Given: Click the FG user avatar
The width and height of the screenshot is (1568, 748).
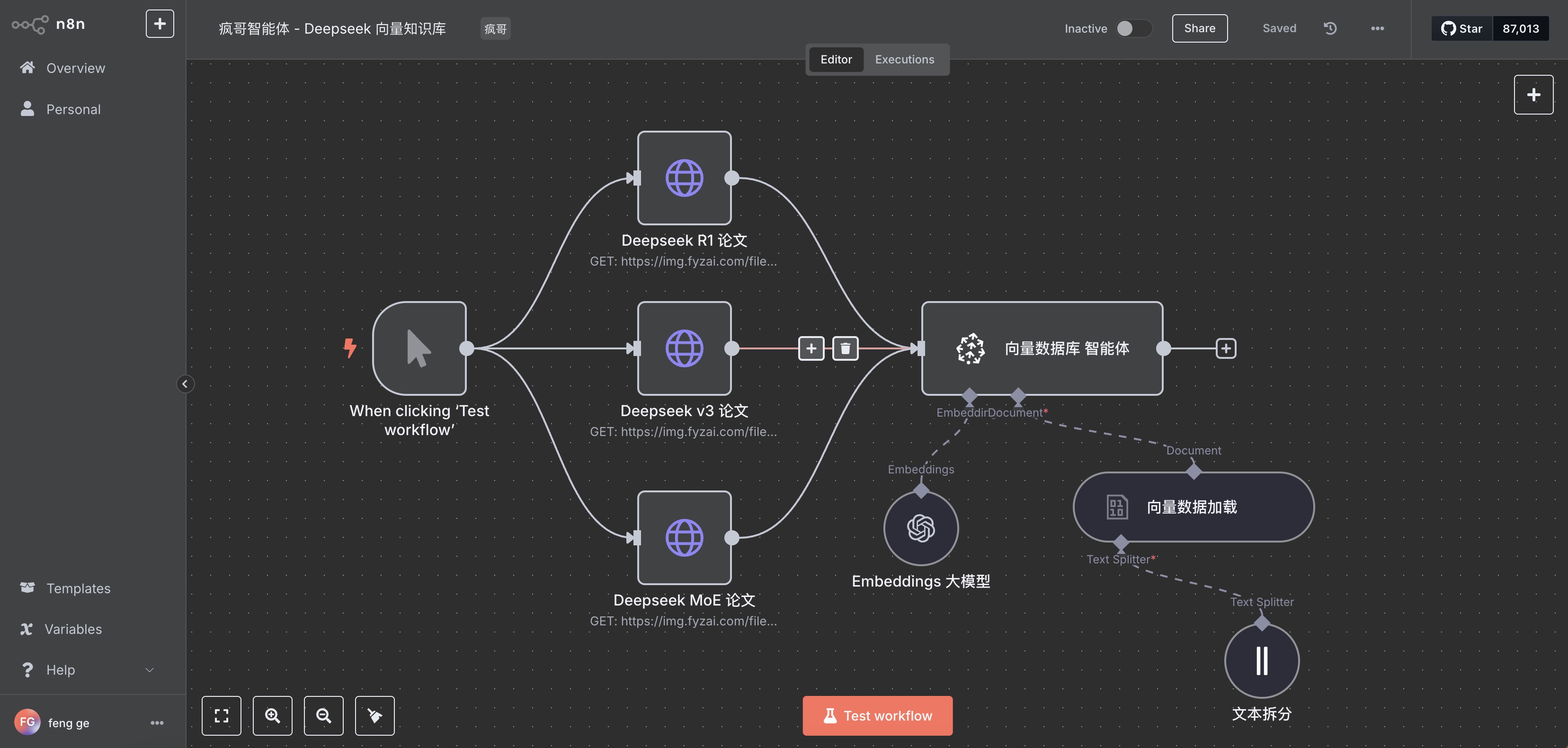Looking at the screenshot, I should point(27,722).
